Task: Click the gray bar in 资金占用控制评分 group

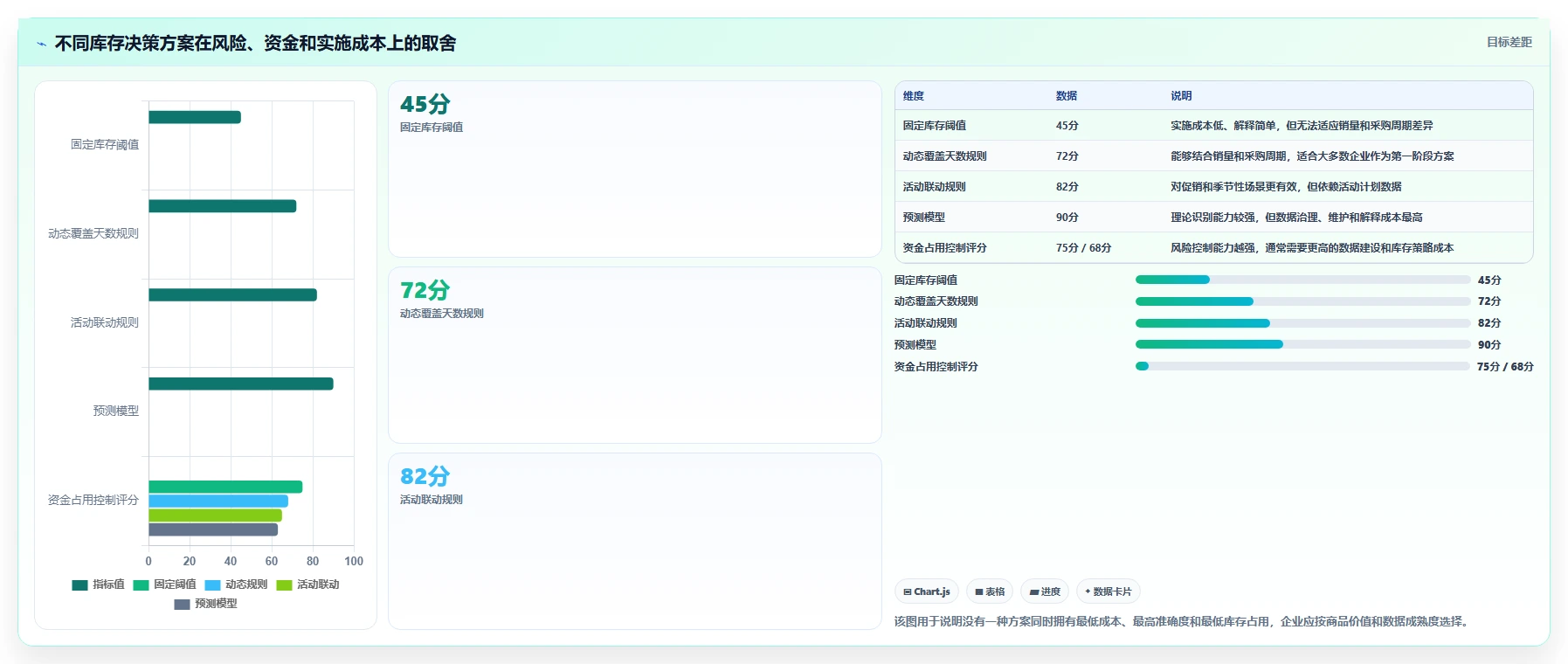Action: pyautogui.click(x=213, y=529)
